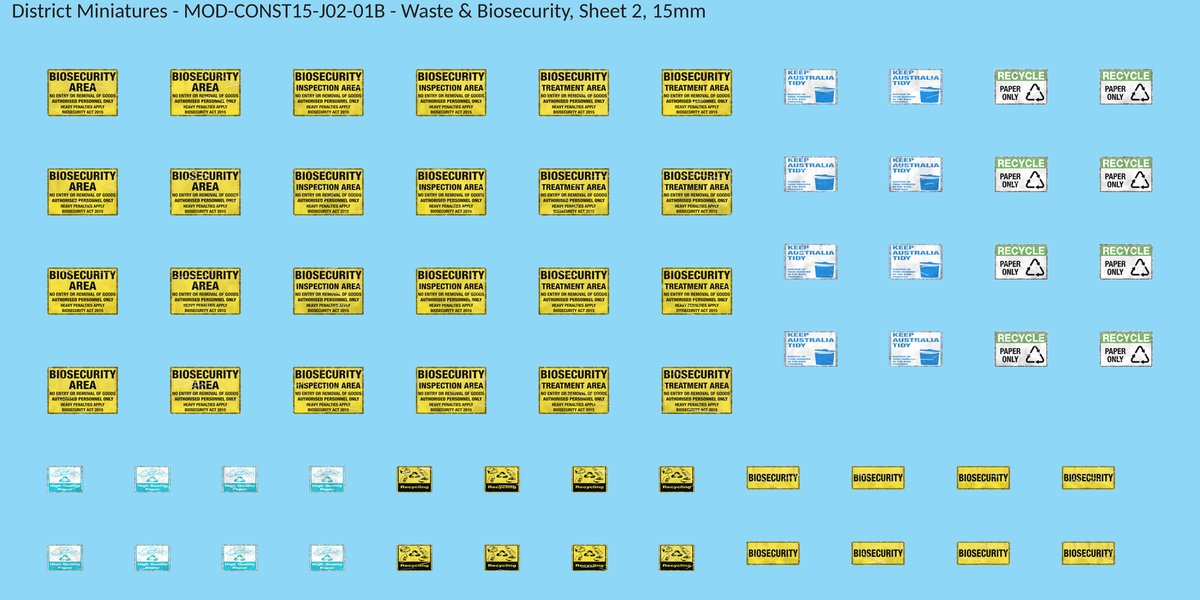Select first yellow Recycling sign, bottom row
The image size is (1200, 600).
[415, 558]
